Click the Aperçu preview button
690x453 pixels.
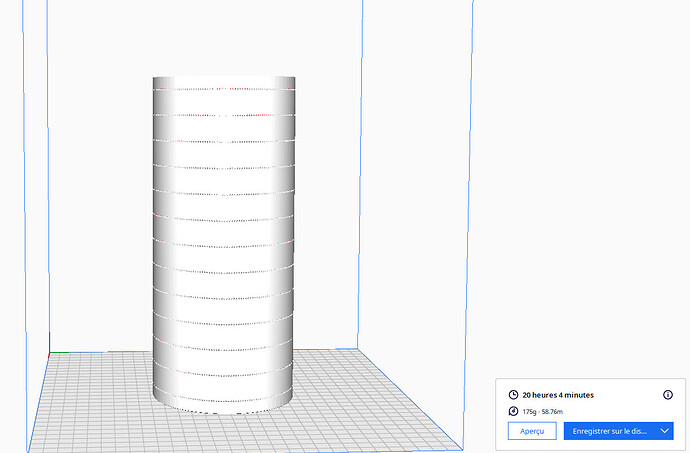[x=532, y=431]
